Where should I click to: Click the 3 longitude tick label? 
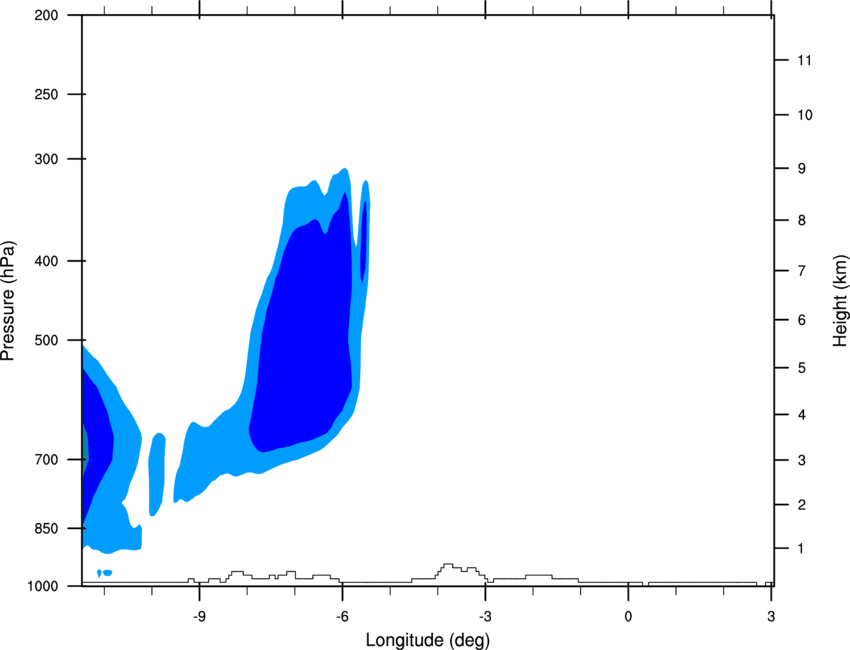click(x=771, y=616)
